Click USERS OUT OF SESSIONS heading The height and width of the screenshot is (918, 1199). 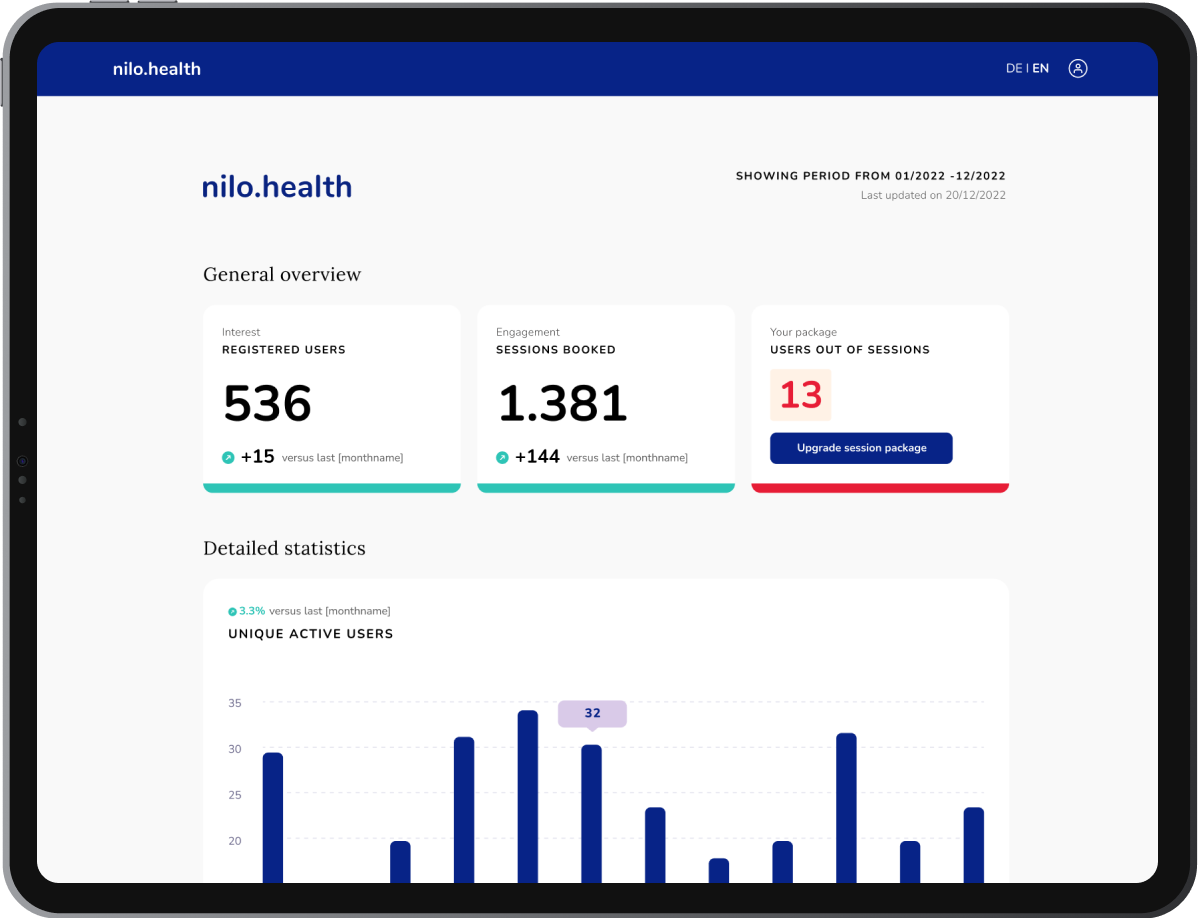coord(850,350)
